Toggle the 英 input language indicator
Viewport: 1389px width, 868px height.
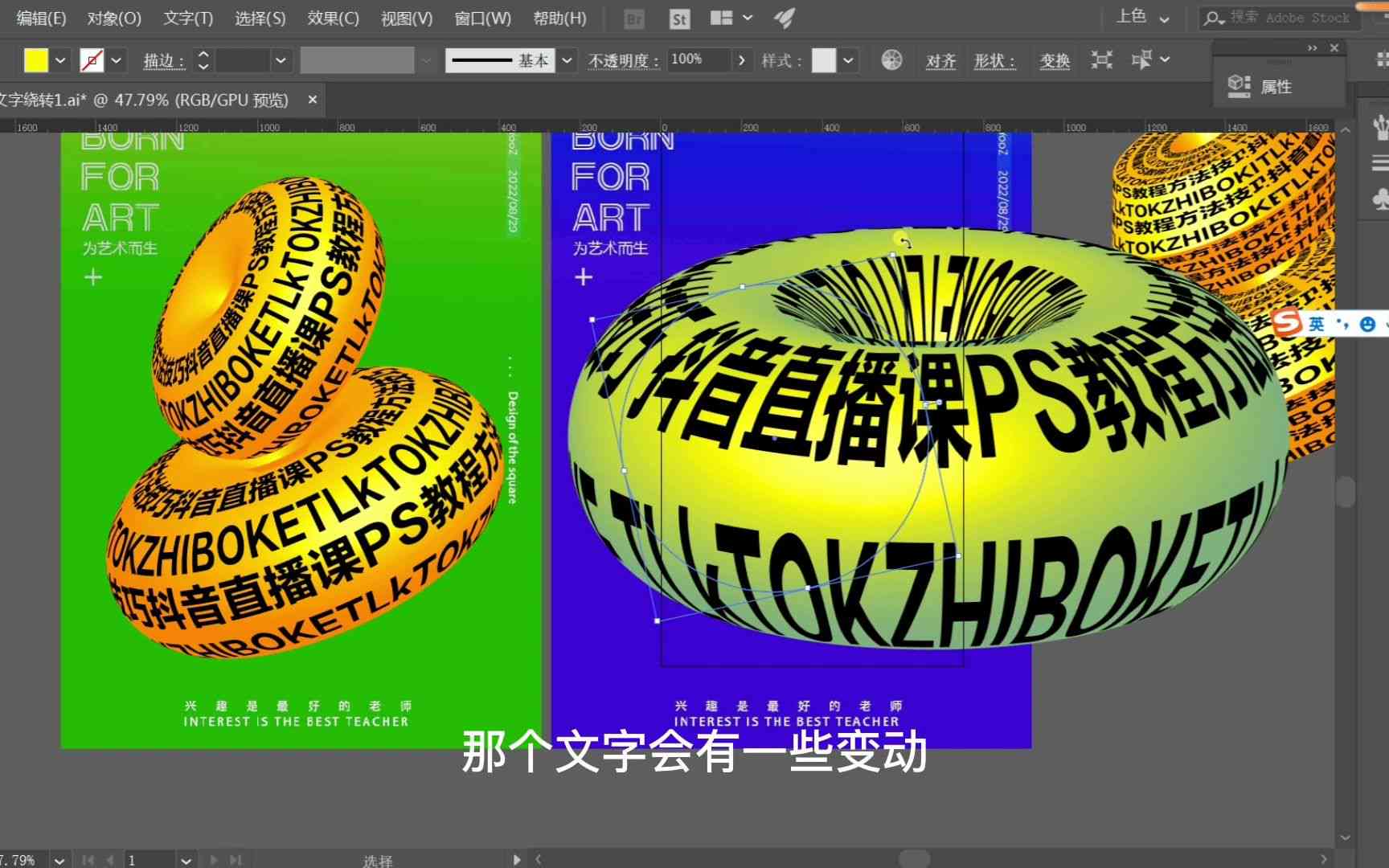click(1317, 324)
